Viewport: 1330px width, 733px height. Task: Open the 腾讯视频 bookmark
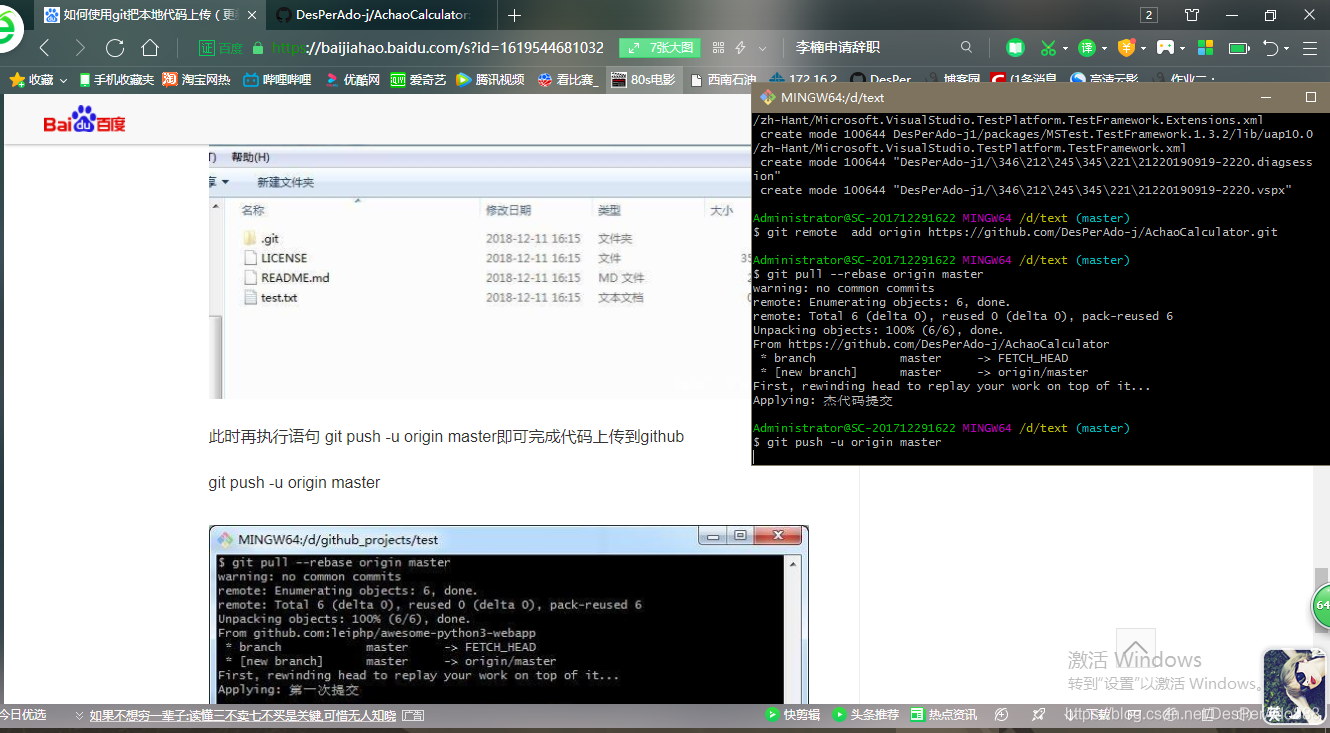490,79
